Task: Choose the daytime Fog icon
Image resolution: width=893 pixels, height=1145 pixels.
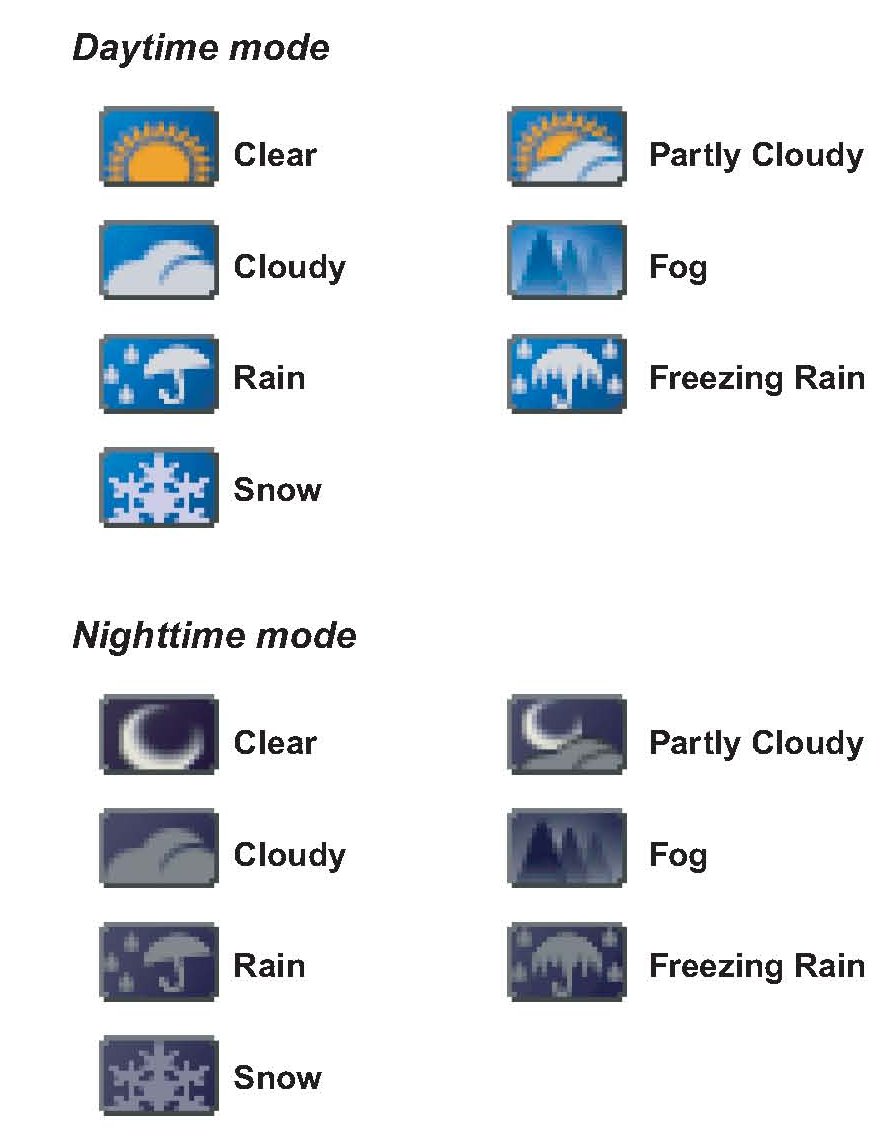Action: coord(567,260)
